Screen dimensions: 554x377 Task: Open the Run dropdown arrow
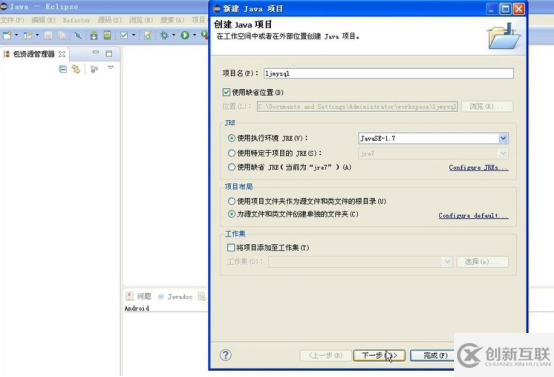click(x=194, y=35)
